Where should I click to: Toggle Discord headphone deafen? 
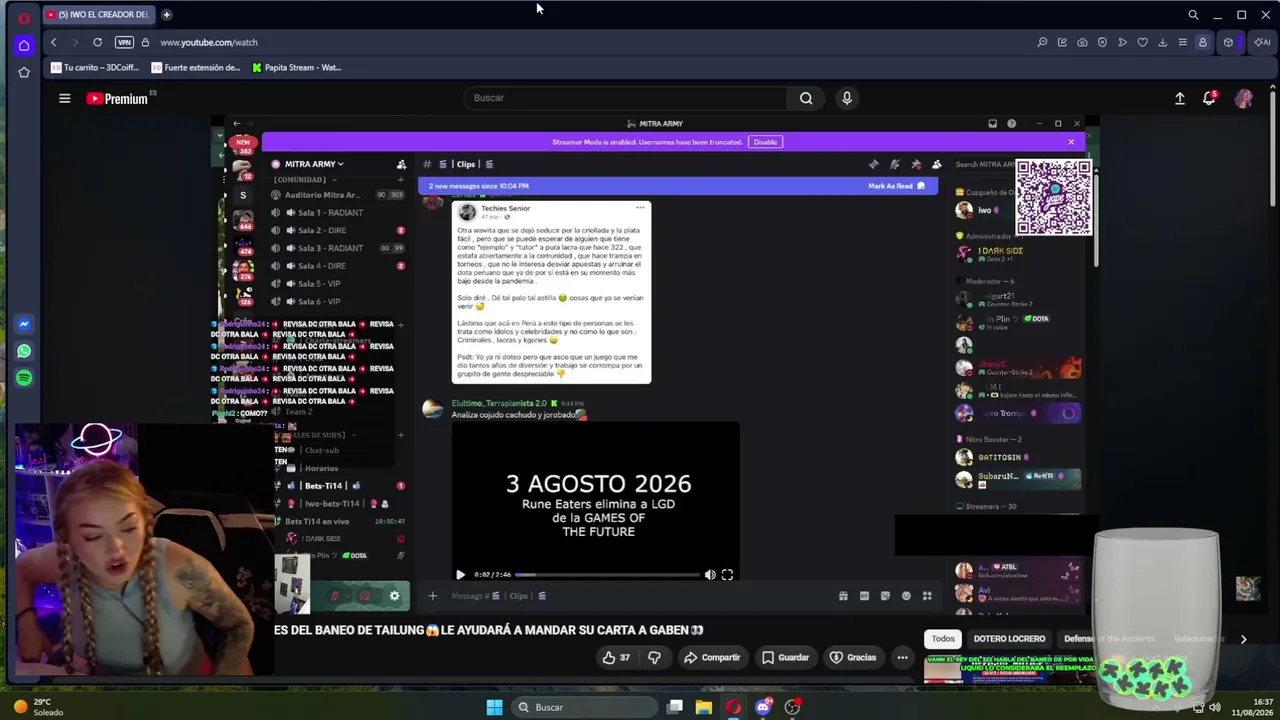coord(365,596)
